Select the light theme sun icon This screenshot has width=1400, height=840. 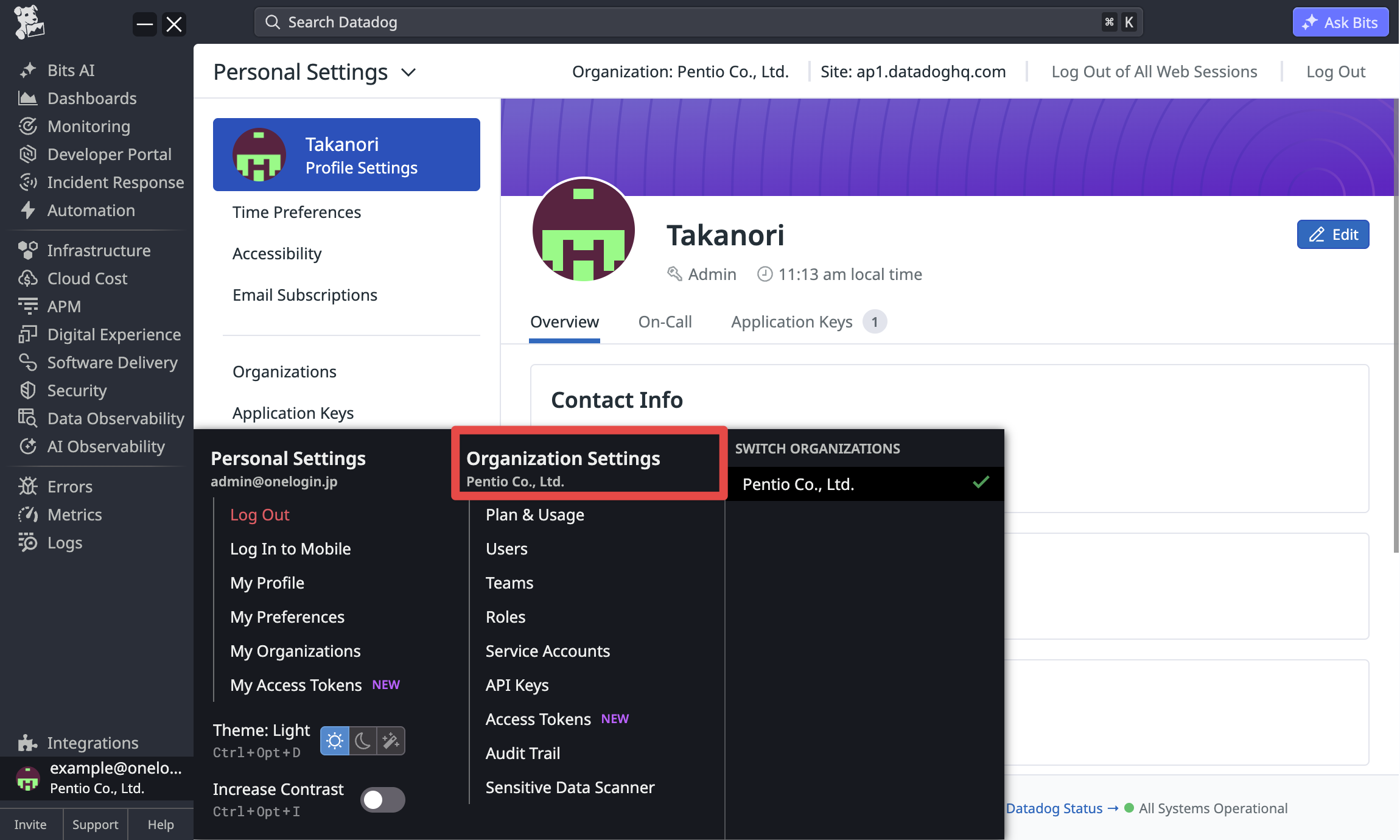[335, 741]
